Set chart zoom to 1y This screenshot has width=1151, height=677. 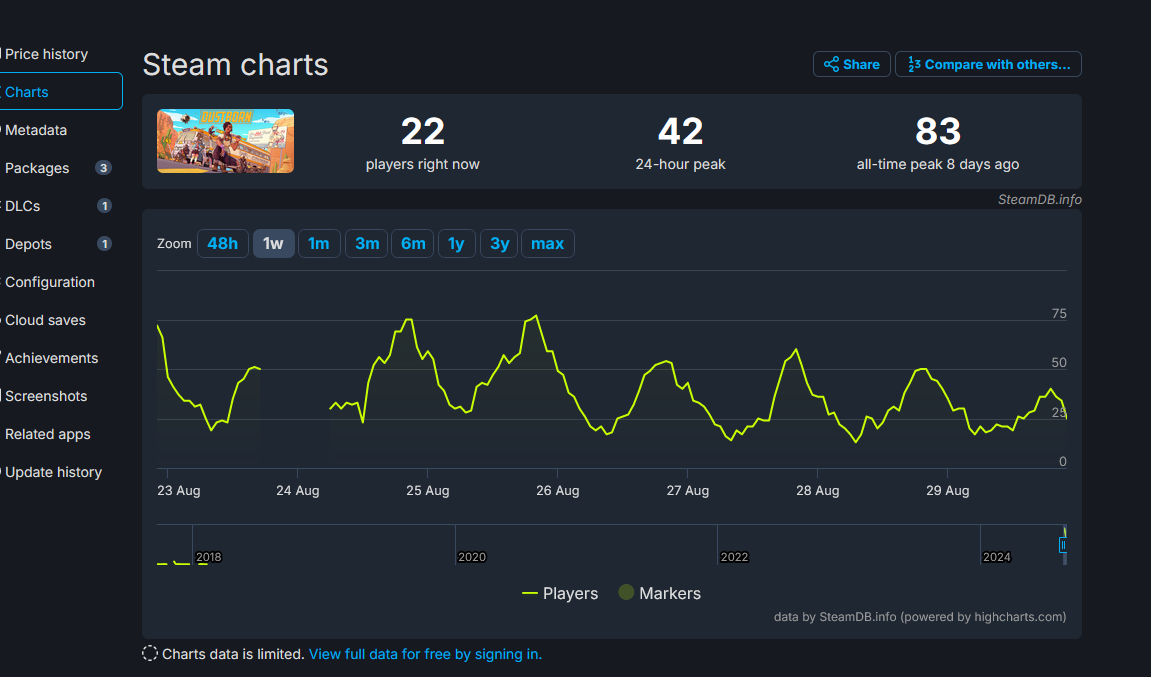(x=457, y=244)
